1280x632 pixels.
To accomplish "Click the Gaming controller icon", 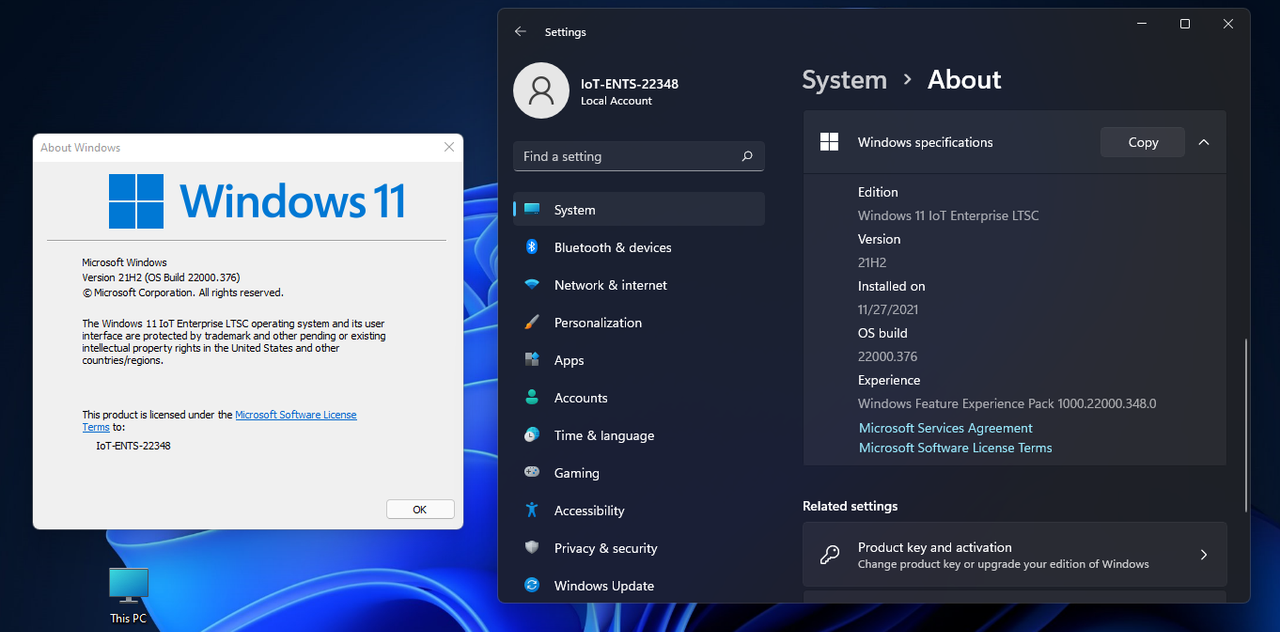I will click(532, 473).
